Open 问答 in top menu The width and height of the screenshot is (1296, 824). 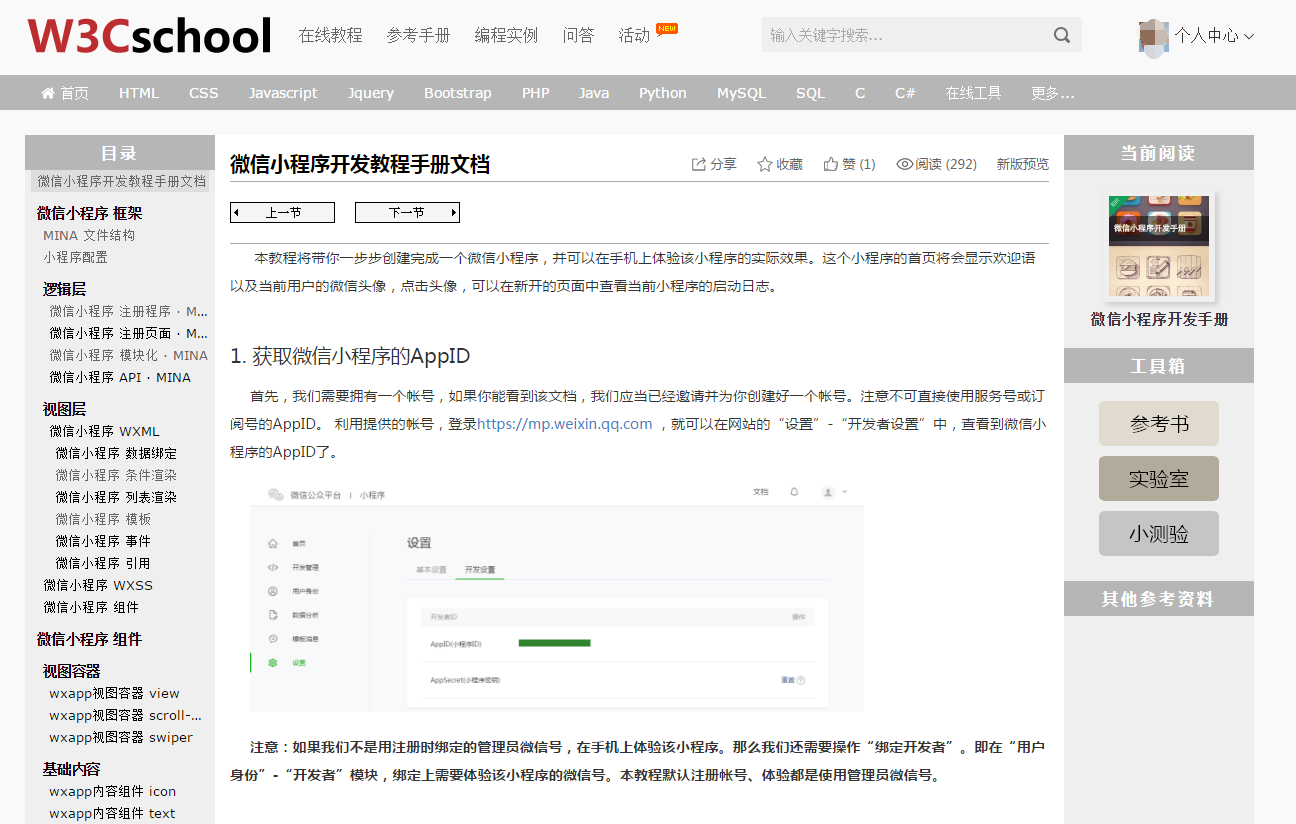[x=578, y=35]
